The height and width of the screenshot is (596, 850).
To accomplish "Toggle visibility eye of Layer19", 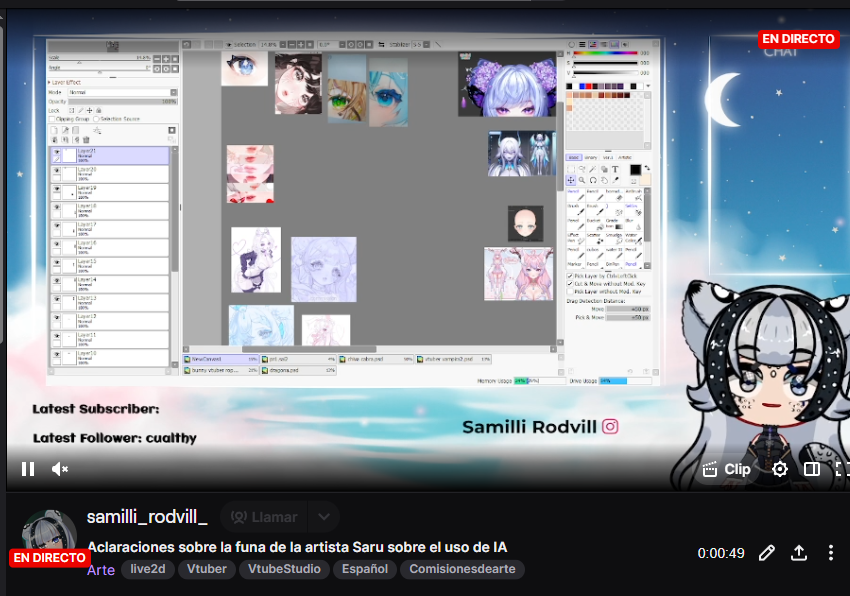I will click(56, 189).
